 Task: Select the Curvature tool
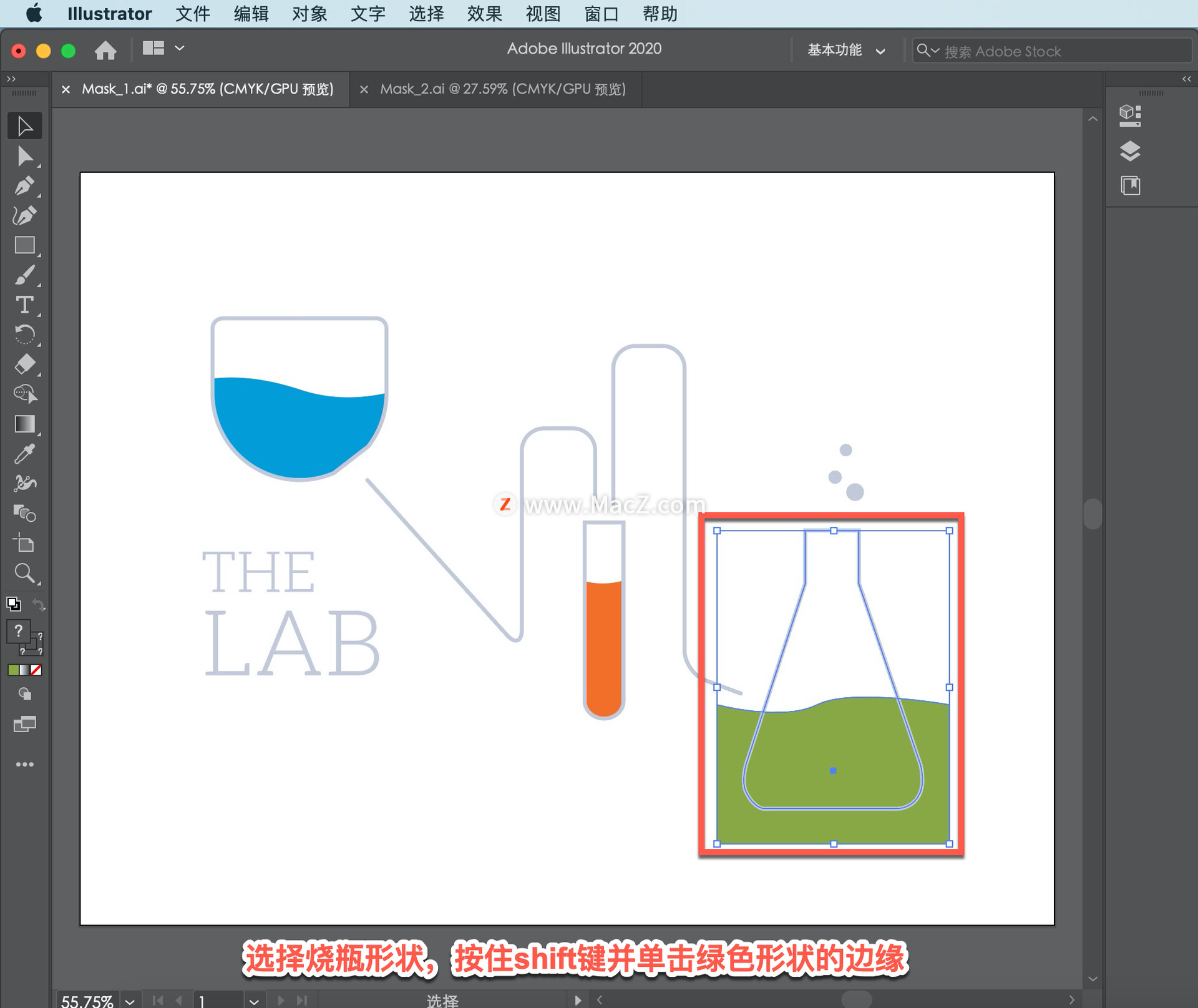tap(25, 216)
